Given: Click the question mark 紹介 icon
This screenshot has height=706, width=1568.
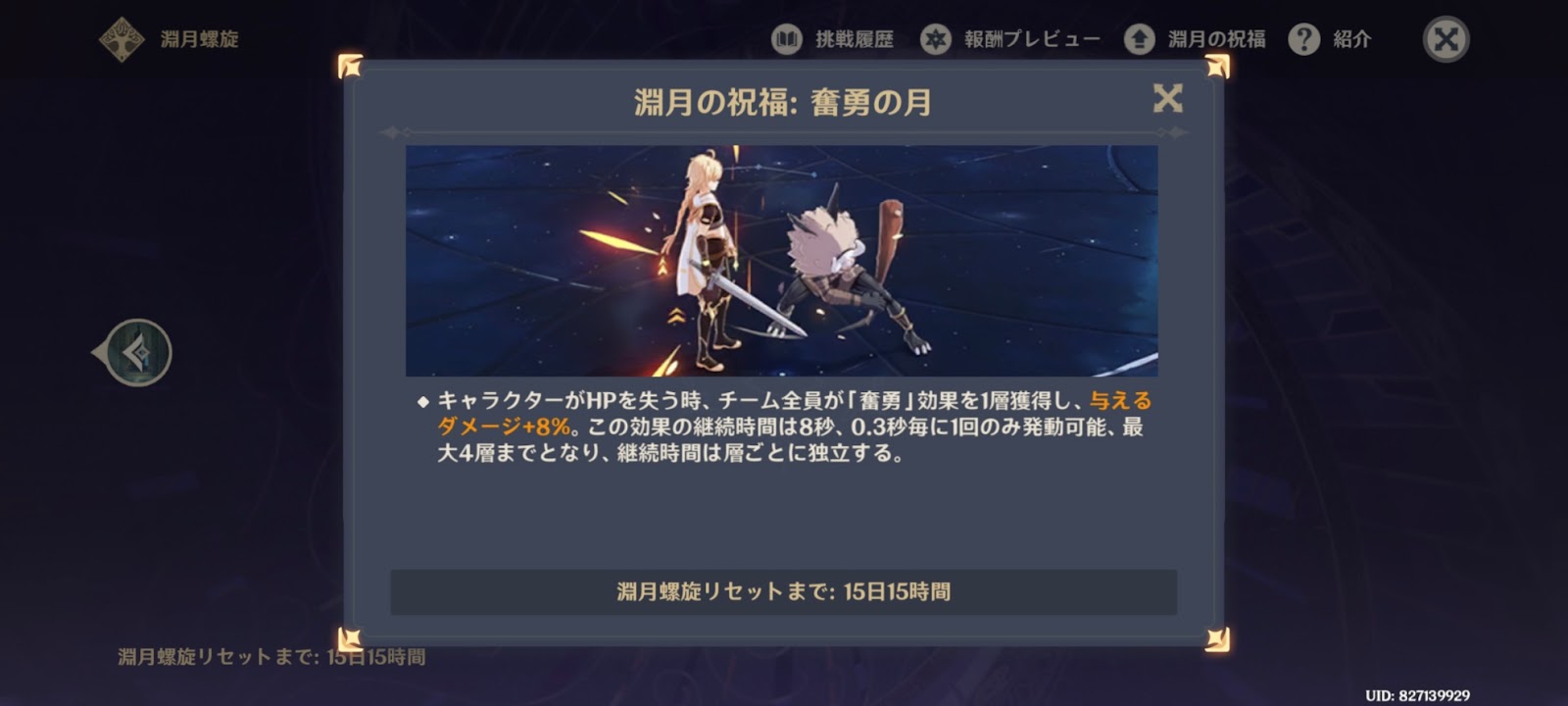Looking at the screenshot, I should pos(1303,39).
